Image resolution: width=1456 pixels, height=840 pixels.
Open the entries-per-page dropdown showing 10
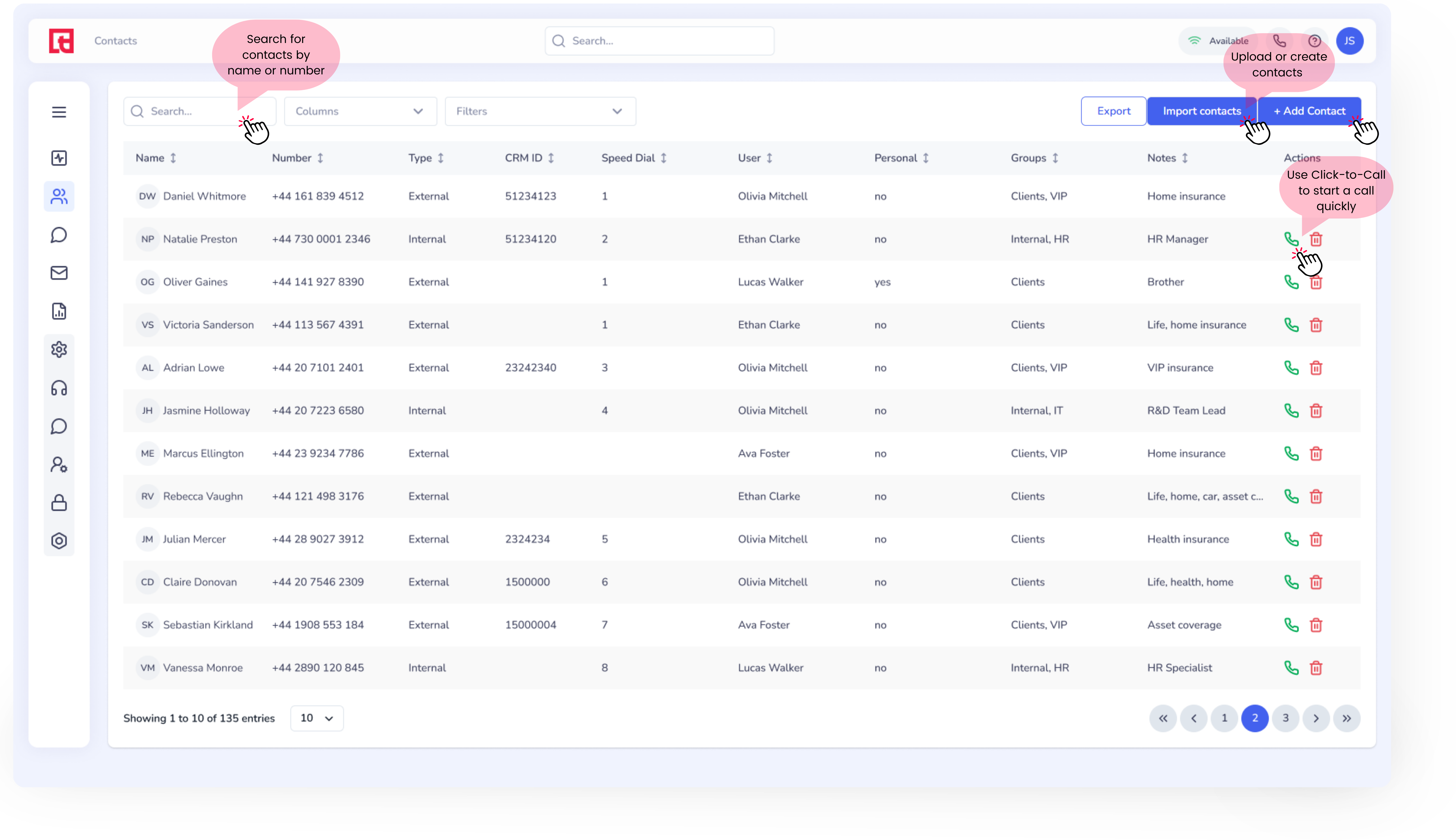click(317, 718)
